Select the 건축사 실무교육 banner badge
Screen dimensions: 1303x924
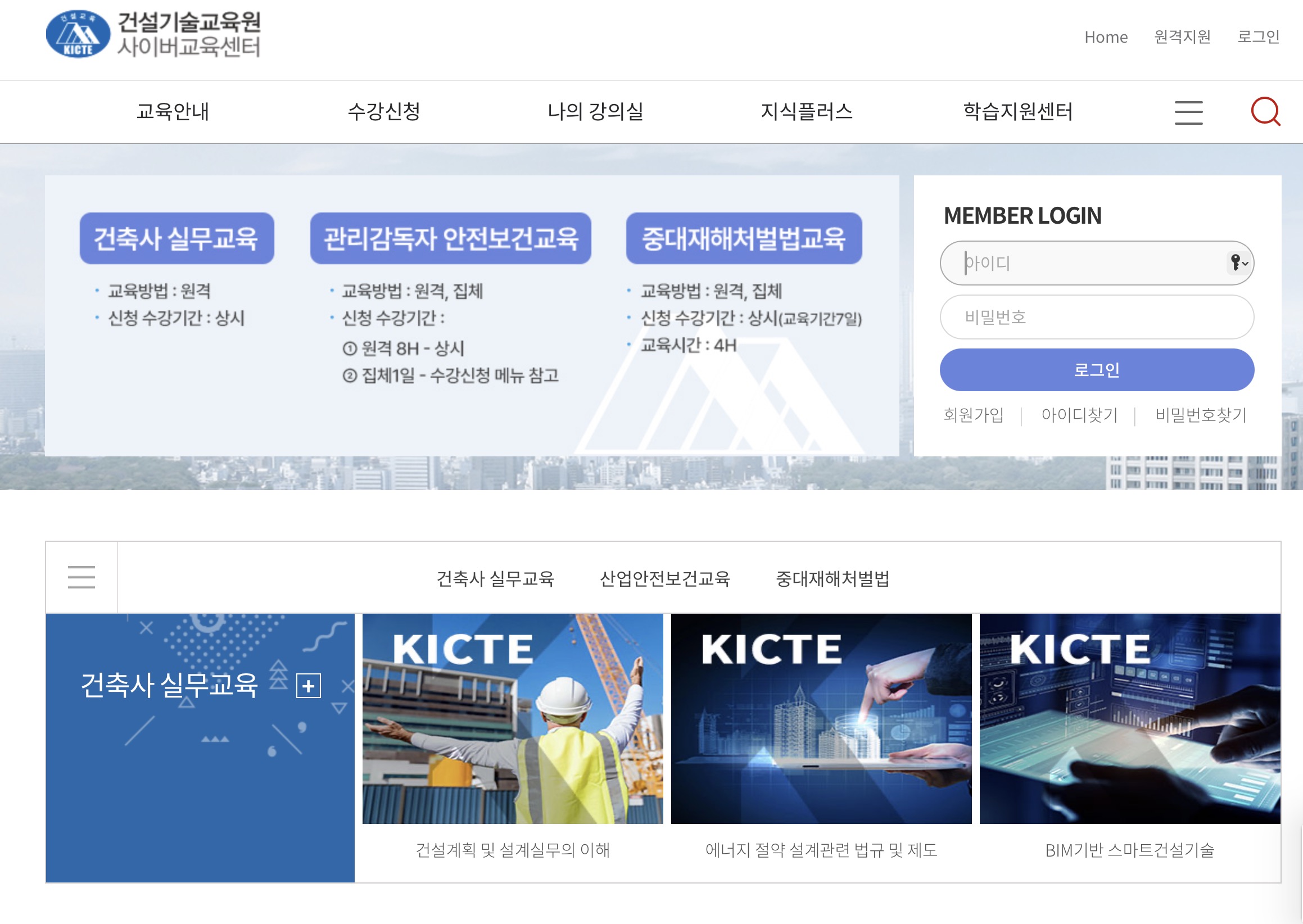click(177, 239)
